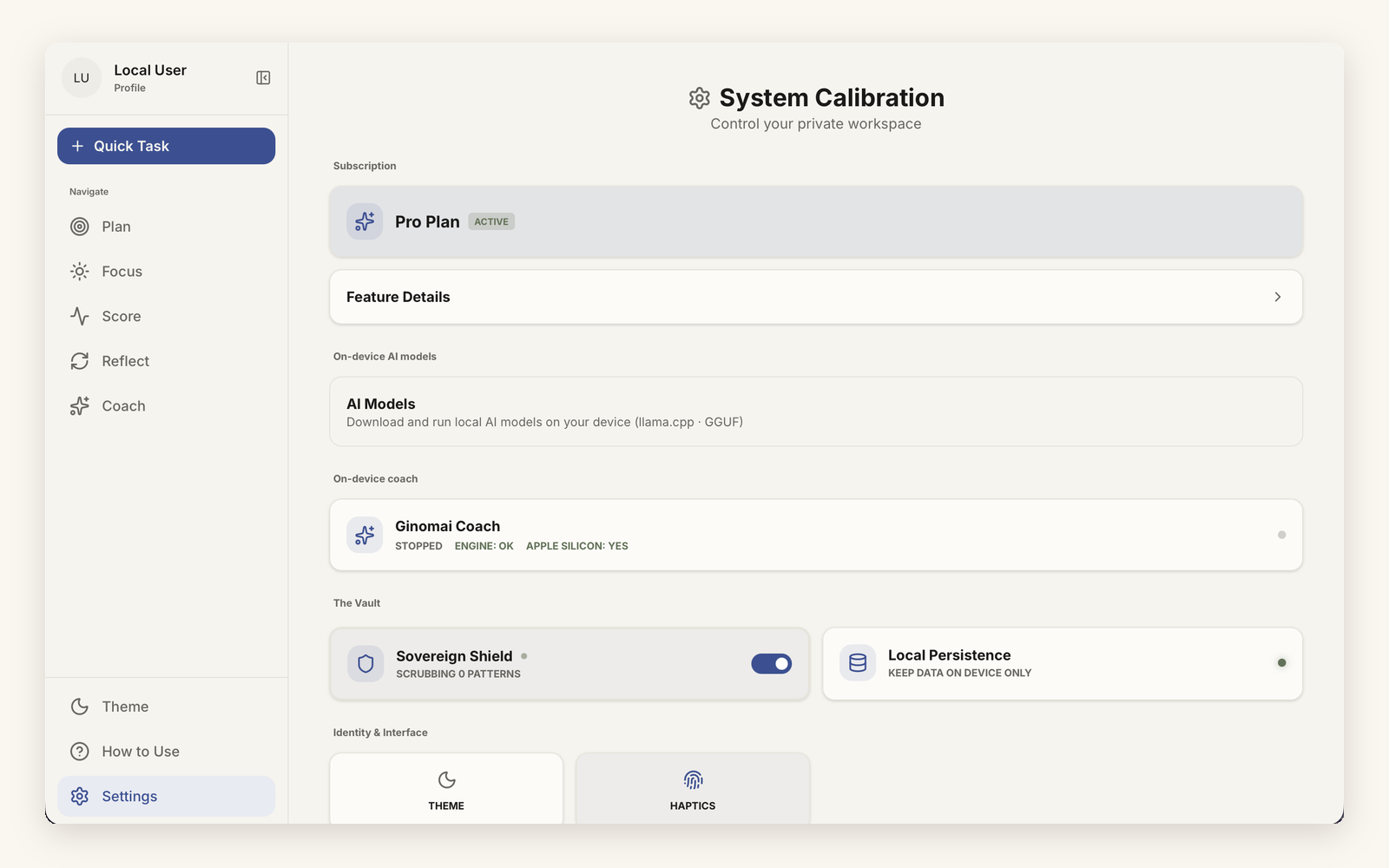Click the On-device AI models heading
This screenshot has height=868, width=1389.
[x=385, y=357]
